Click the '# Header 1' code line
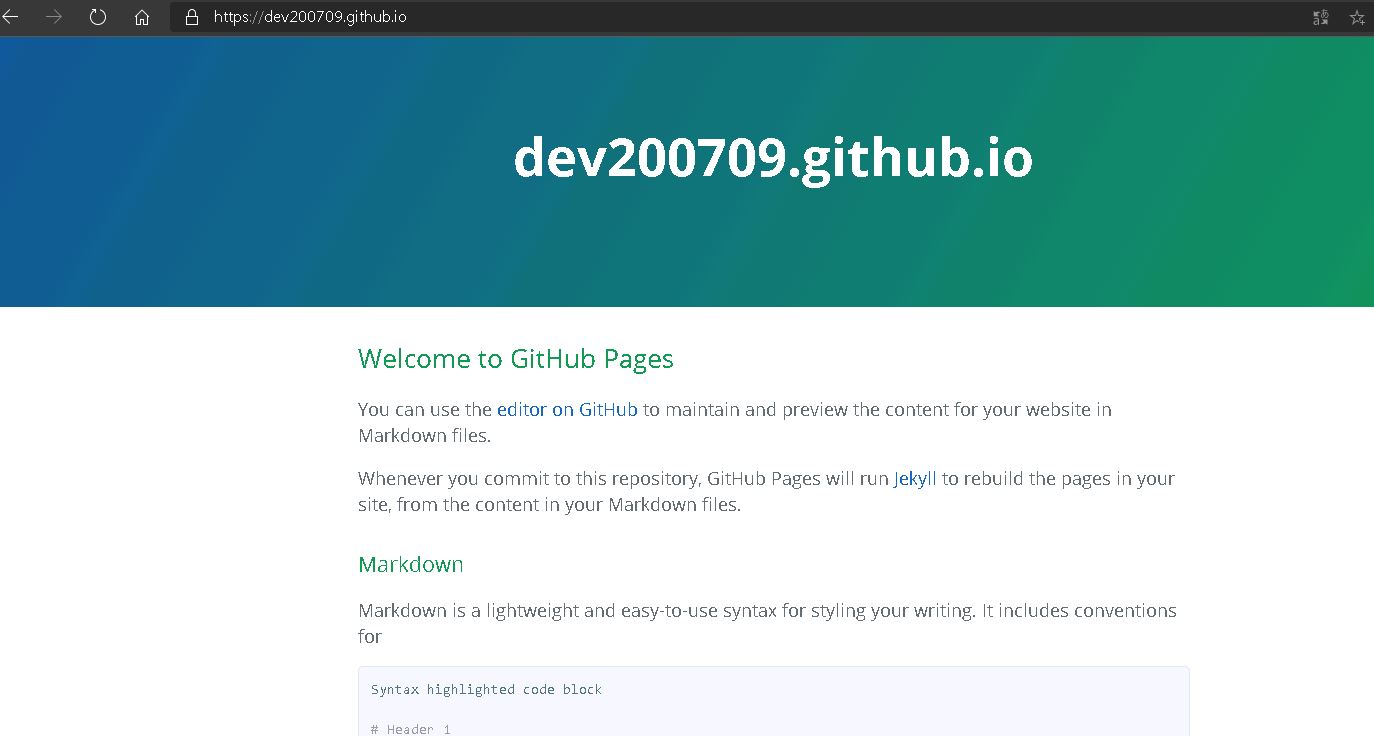The height and width of the screenshot is (736, 1374). coord(411,729)
